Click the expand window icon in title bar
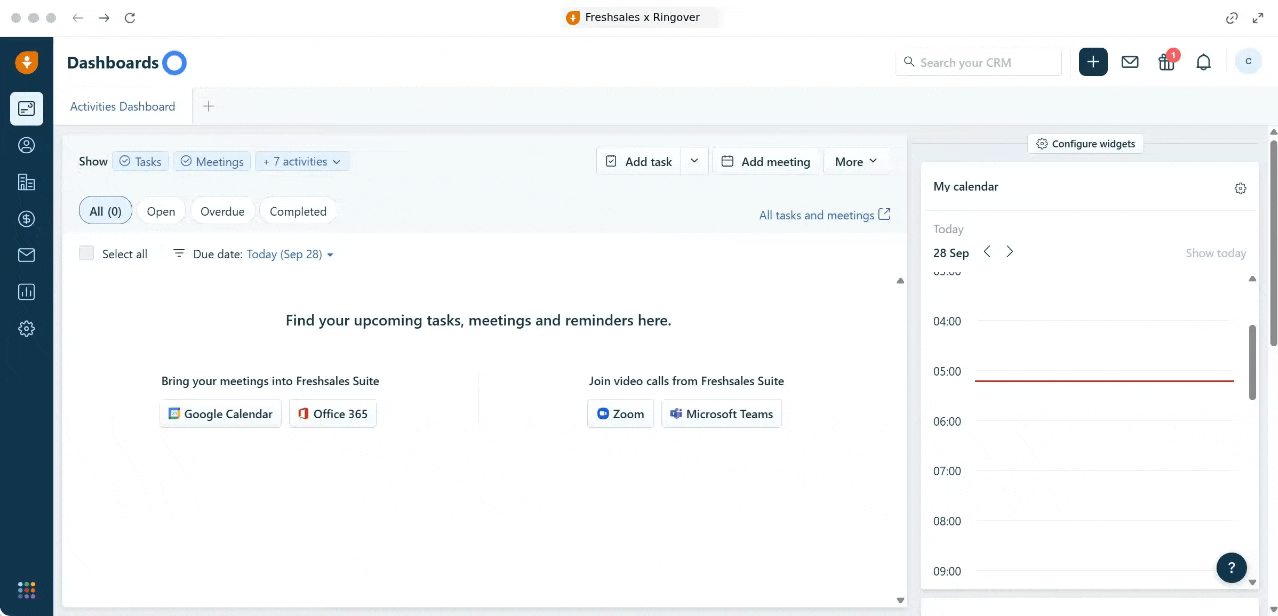This screenshot has width=1278, height=616. tap(1258, 18)
